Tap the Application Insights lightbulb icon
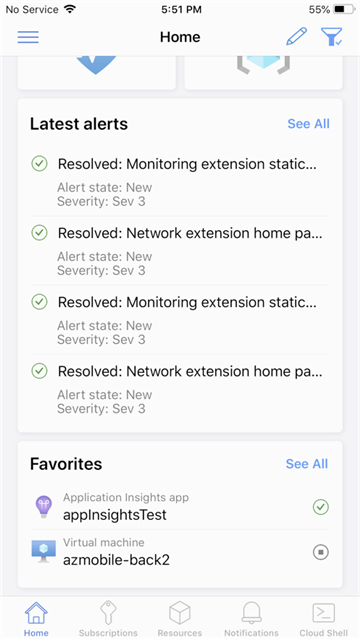 (x=43, y=507)
